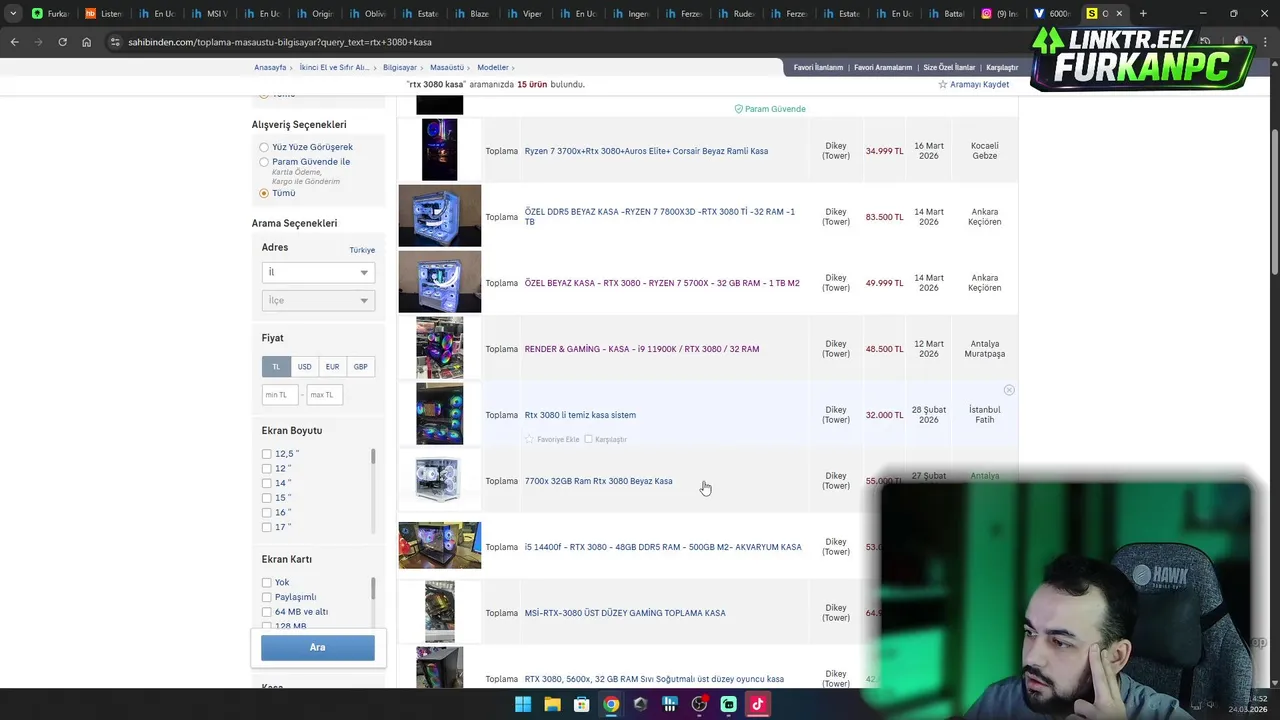The width and height of the screenshot is (1280, 720).
Task: Open the Rtx 3080 li temiz kasa sistem listing
Action: (580, 415)
